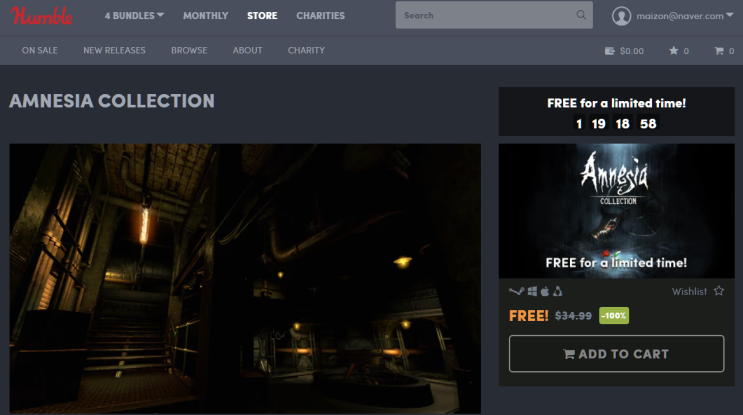Add game to Wishlist via star
743x415 pixels.
click(x=719, y=291)
